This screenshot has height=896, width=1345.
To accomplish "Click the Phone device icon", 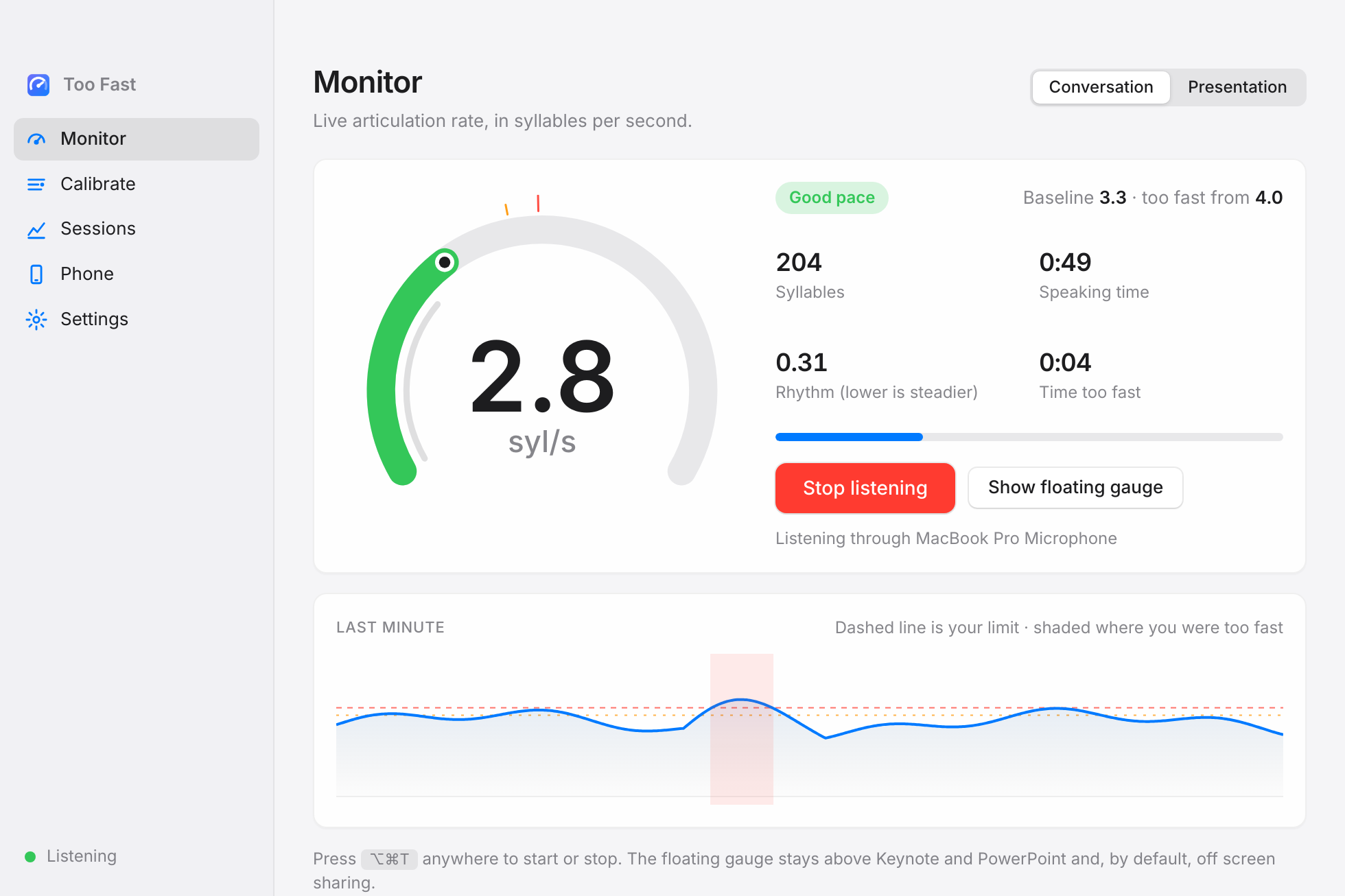I will point(36,274).
